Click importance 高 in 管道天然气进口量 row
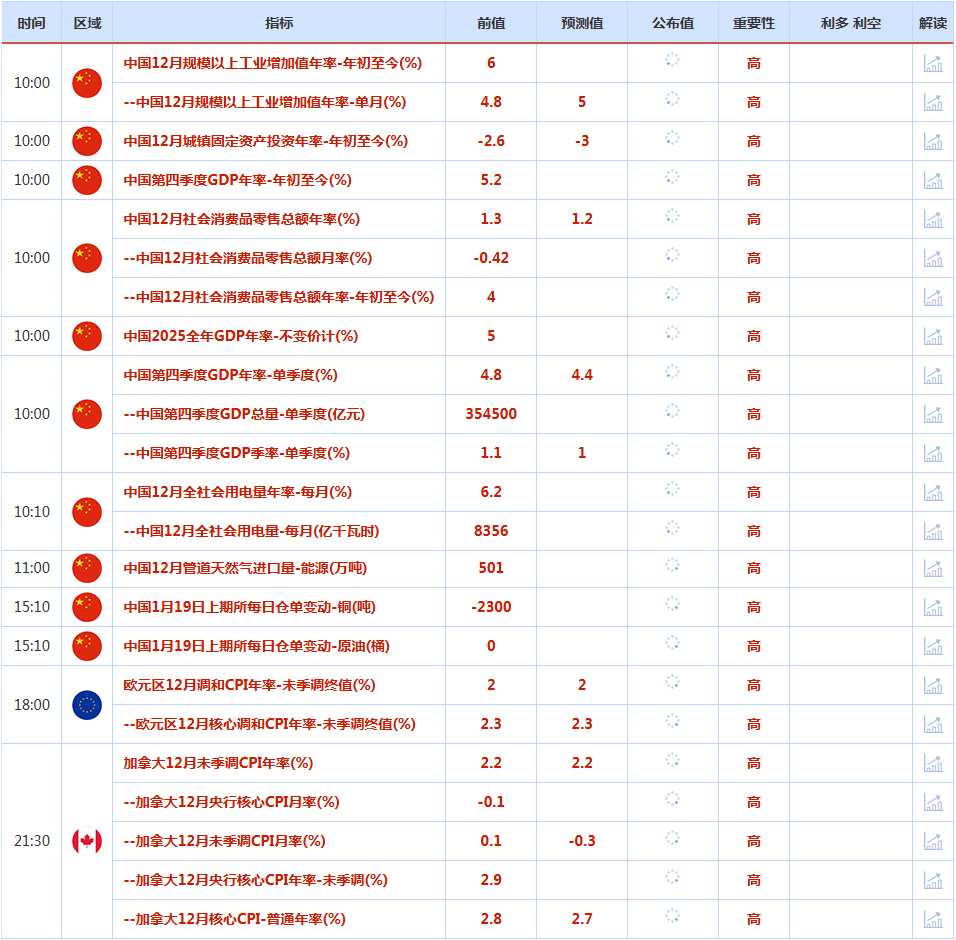 point(754,568)
